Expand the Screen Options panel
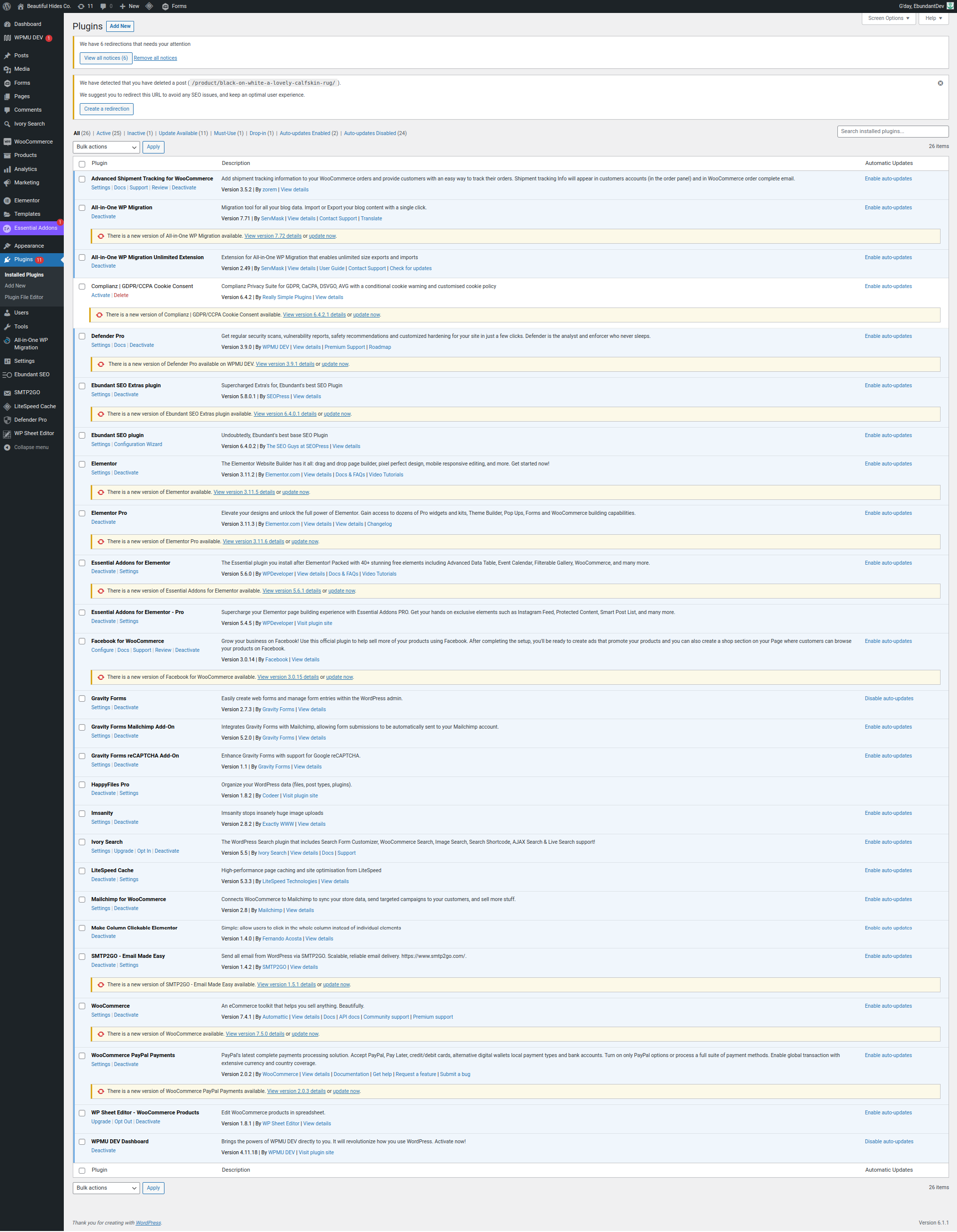 [889, 18]
